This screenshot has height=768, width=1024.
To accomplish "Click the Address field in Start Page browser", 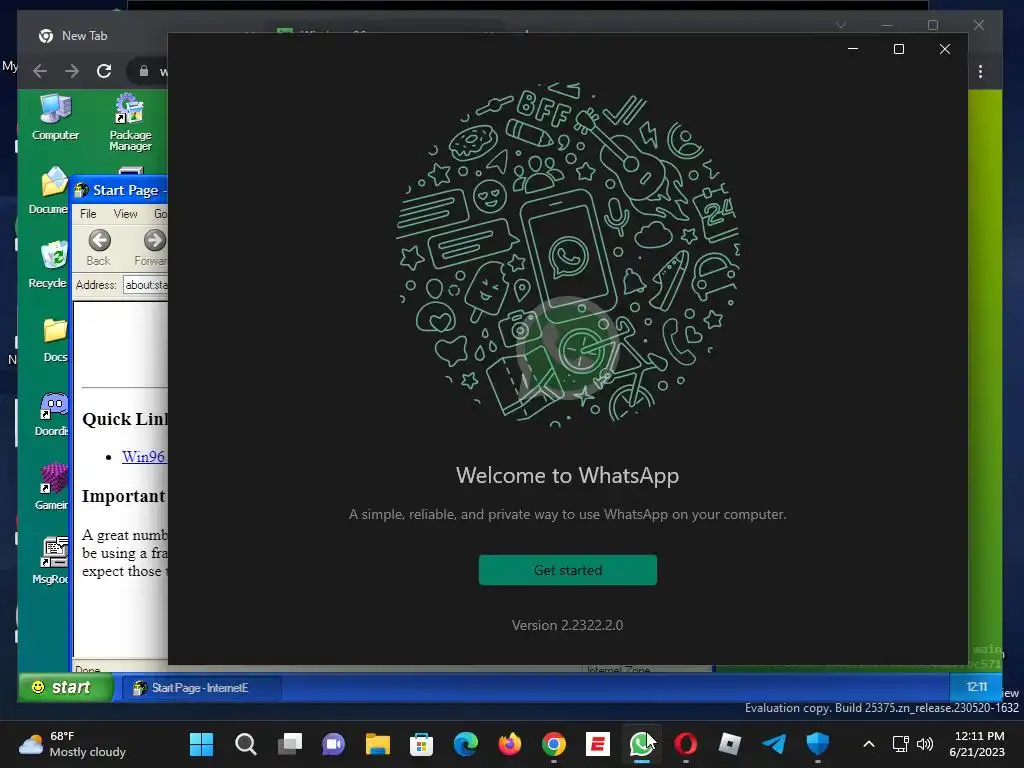I will tap(146, 285).
